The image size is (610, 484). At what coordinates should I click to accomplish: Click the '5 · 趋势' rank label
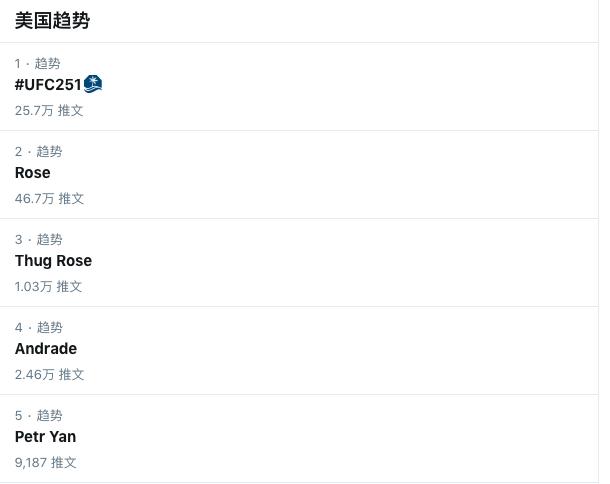(x=39, y=415)
